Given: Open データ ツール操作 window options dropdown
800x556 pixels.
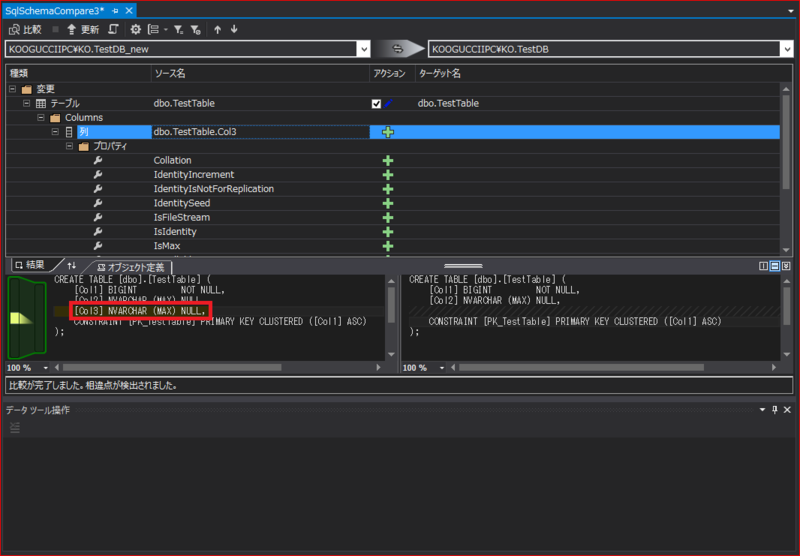Looking at the screenshot, I should (762, 410).
